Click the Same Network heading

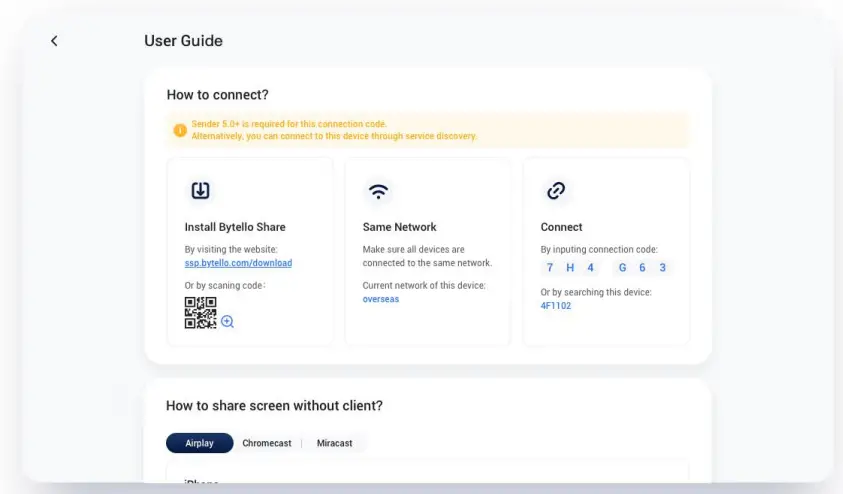point(399,227)
